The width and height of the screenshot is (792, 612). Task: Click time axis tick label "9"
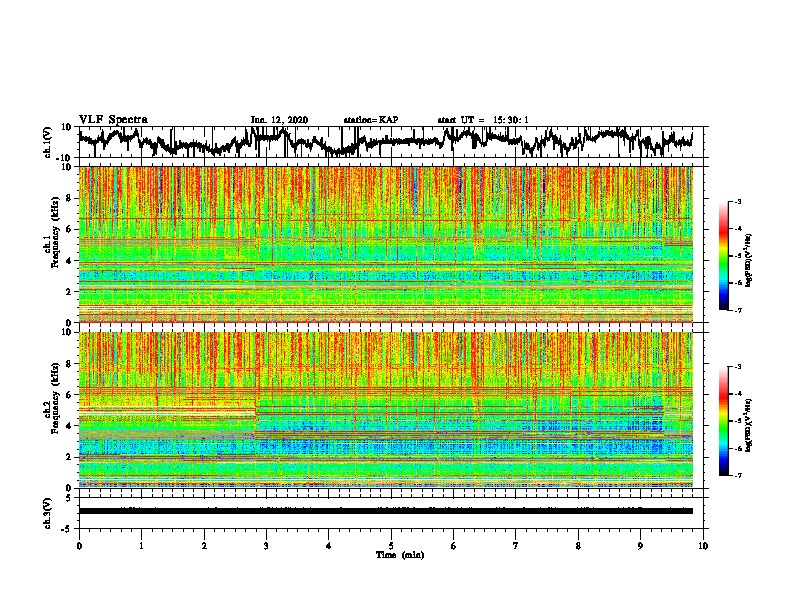click(x=640, y=546)
